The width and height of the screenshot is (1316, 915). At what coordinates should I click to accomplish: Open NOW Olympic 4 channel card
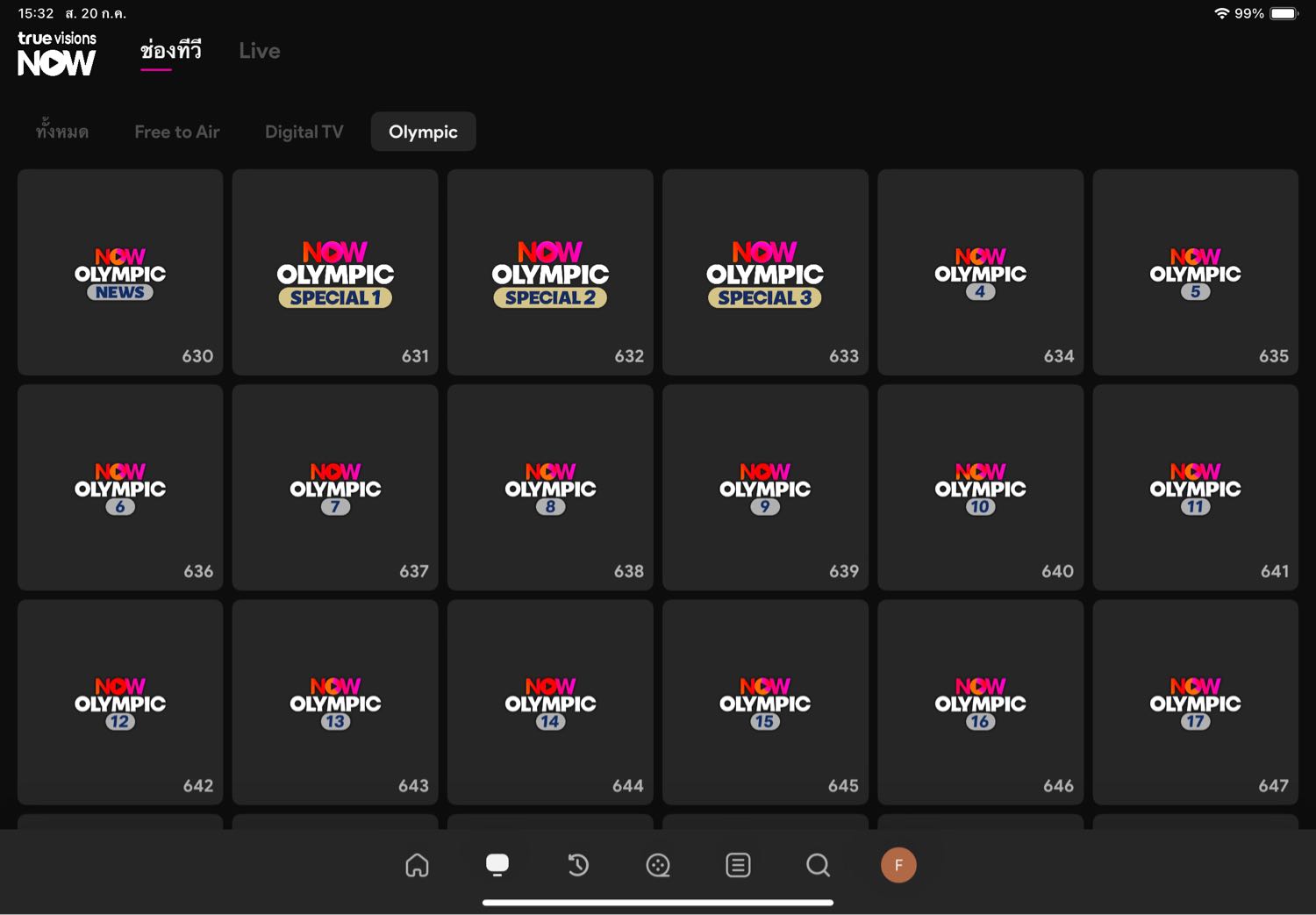980,272
